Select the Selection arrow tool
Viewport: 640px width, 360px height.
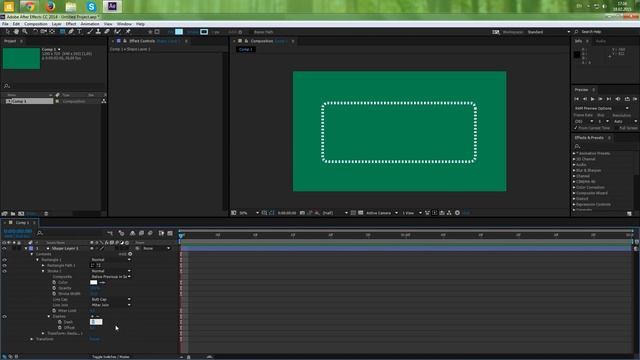[x=7, y=31]
